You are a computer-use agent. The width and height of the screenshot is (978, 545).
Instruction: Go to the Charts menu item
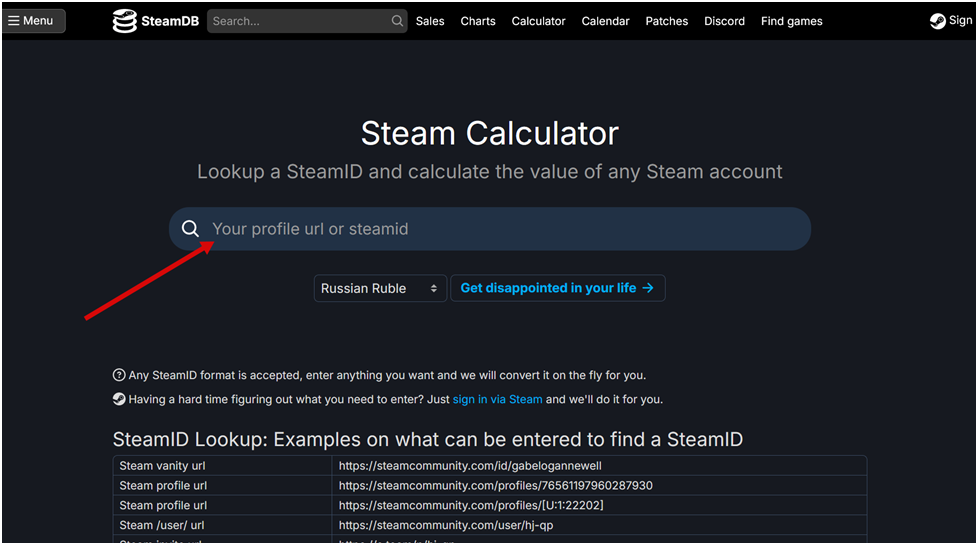(478, 21)
